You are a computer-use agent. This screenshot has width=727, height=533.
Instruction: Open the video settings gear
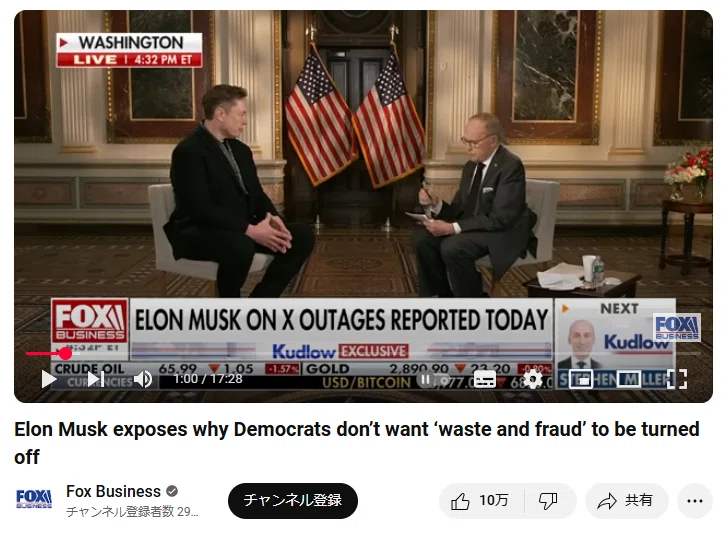(x=532, y=379)
